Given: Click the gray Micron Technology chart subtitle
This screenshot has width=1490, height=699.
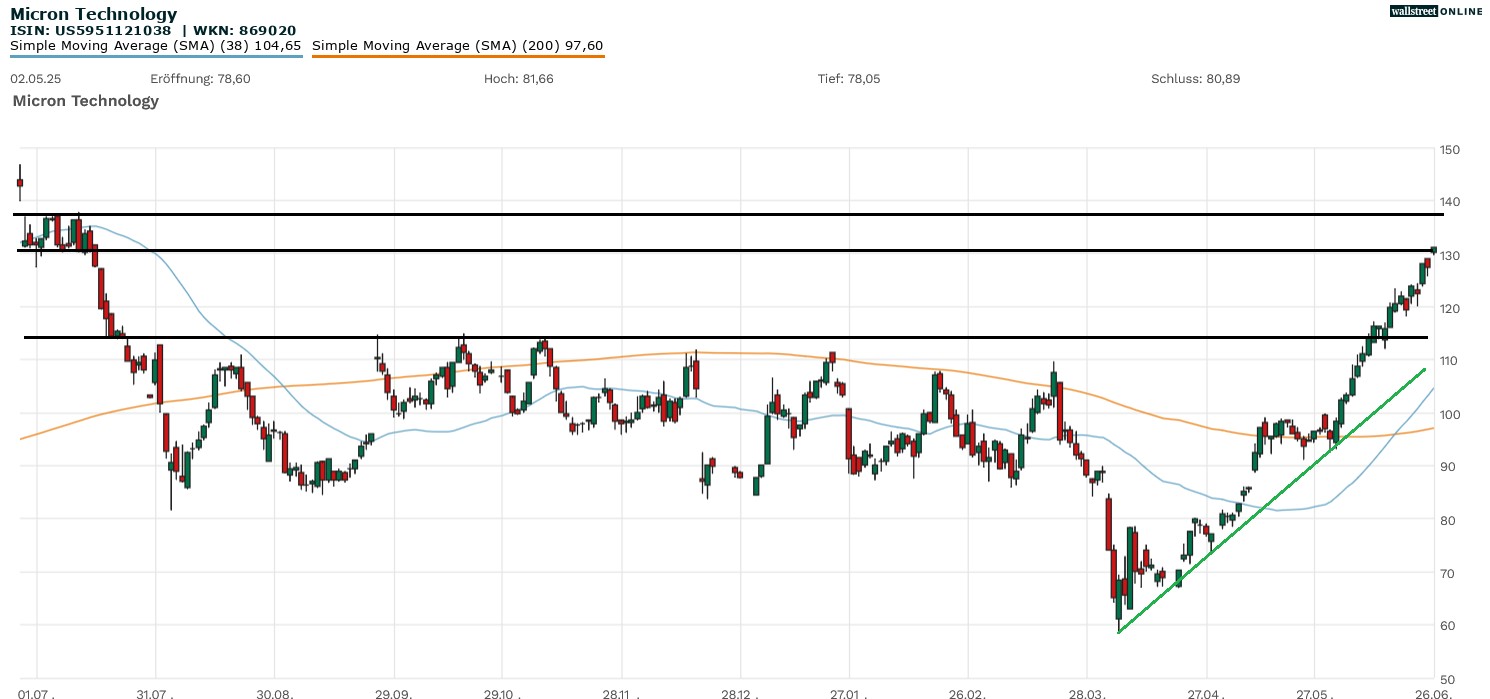Looking at the screenshot, I should tap(86, 101).
